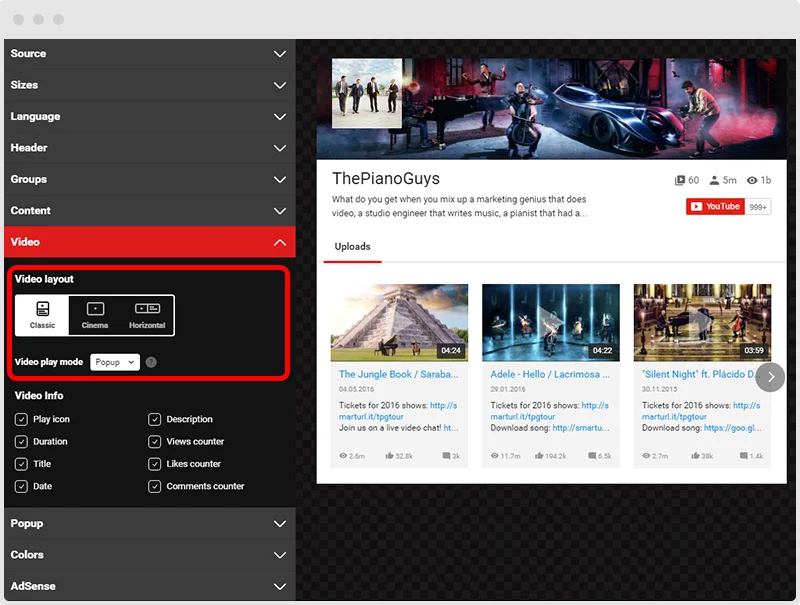The image size is (800, 605).
Task: Uncheck the Title checkbox
Action: pos(21,464)
